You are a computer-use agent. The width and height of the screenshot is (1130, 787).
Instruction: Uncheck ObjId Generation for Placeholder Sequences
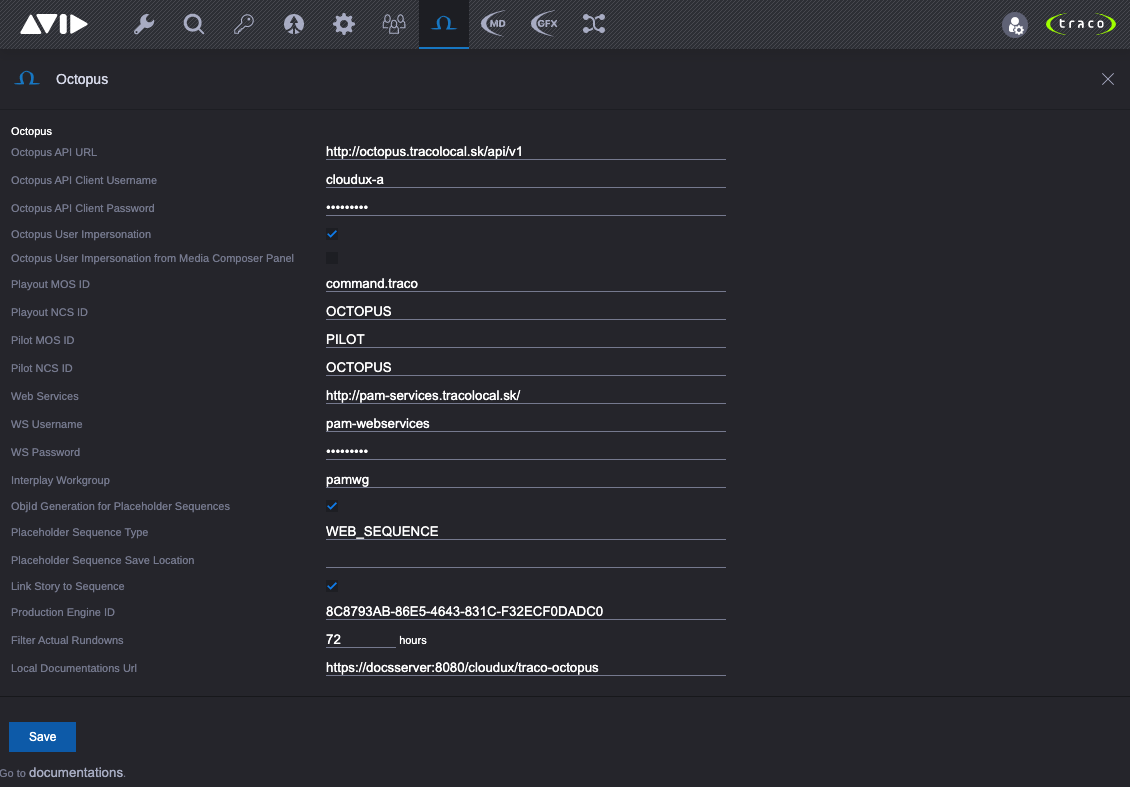(332, 506)
